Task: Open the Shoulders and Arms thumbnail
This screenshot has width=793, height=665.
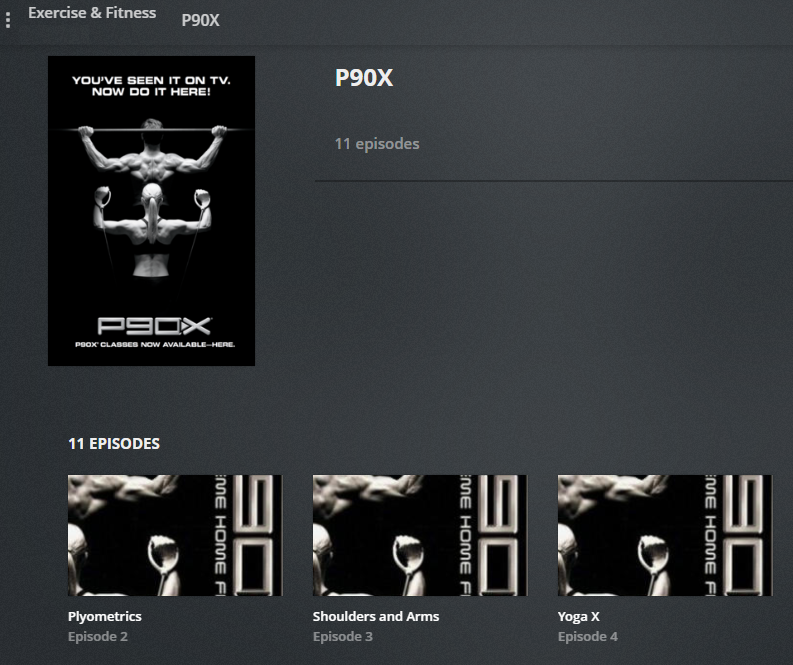Action: click(x=420, y=535)
